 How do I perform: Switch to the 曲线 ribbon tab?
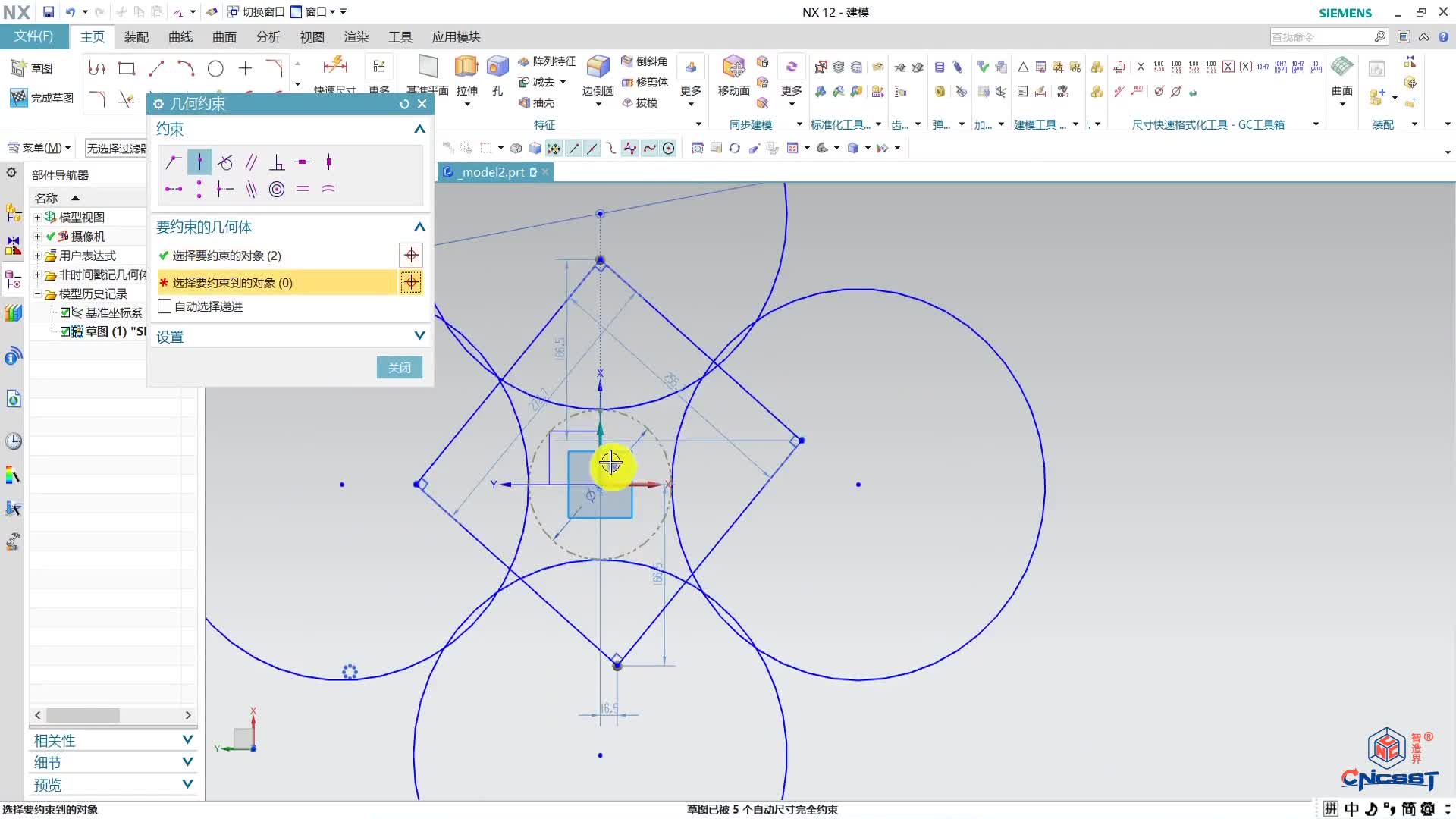tap(180, 37)
